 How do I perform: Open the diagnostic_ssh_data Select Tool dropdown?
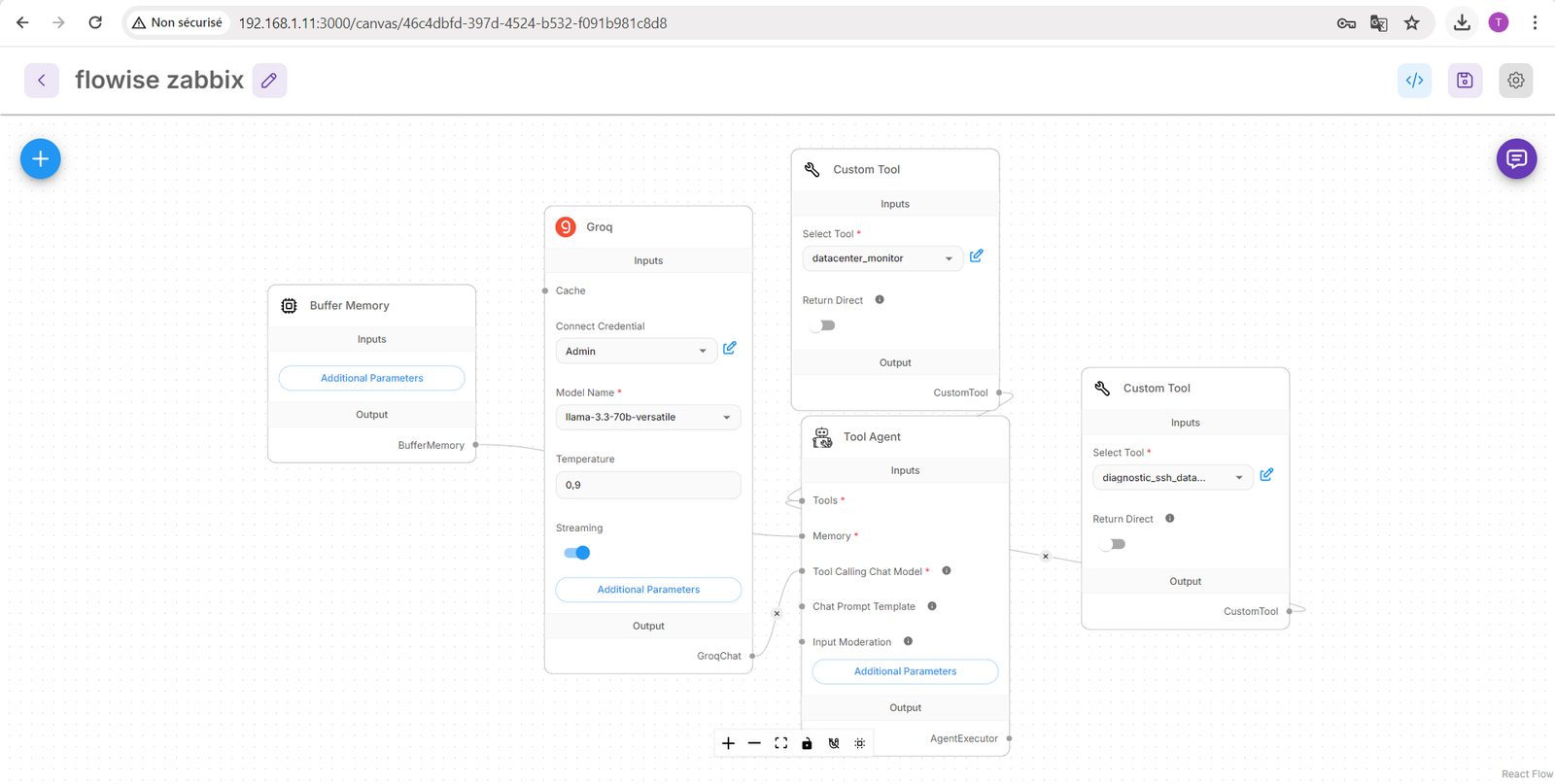(x=1172, y=478)
